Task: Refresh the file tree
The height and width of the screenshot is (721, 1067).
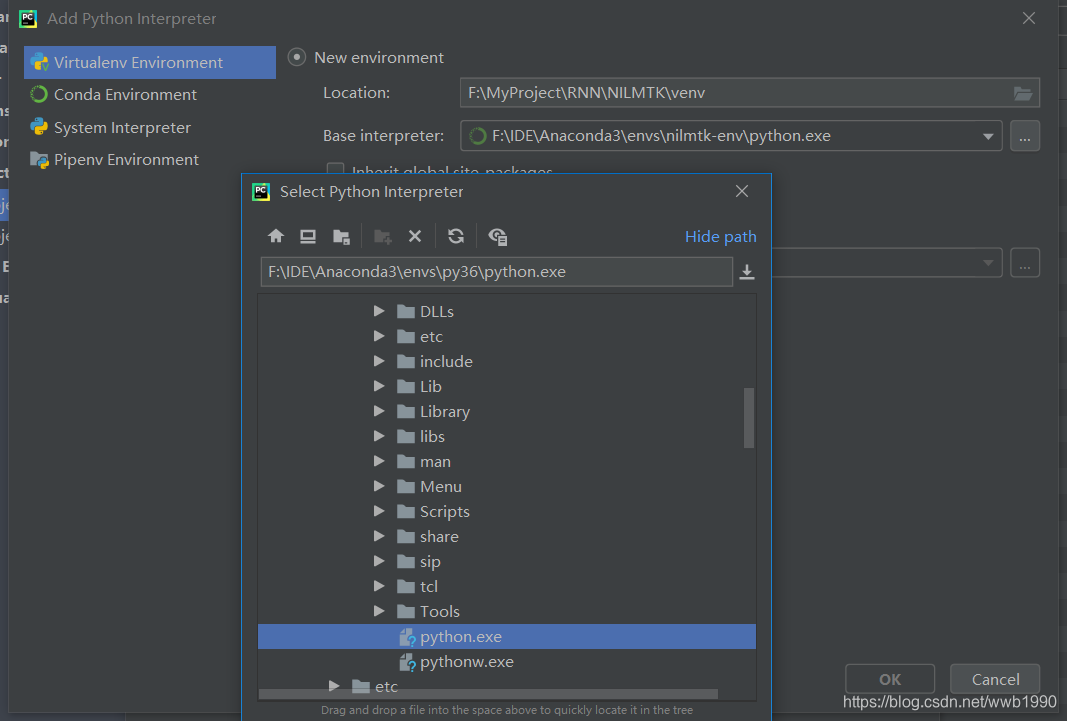Action: click(x=456, y=236)
